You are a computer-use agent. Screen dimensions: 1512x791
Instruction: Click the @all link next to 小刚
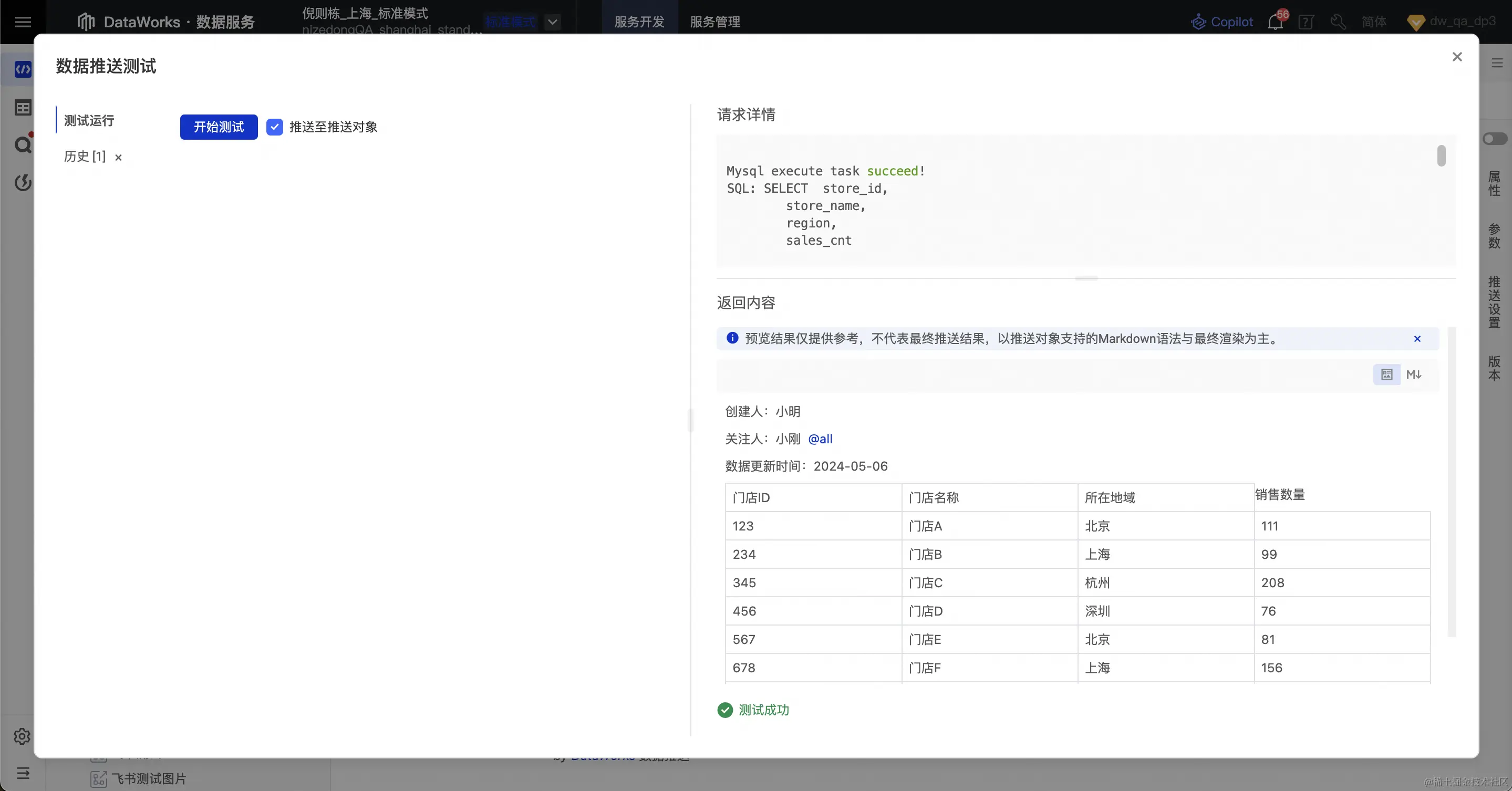(x=820, y=439)
